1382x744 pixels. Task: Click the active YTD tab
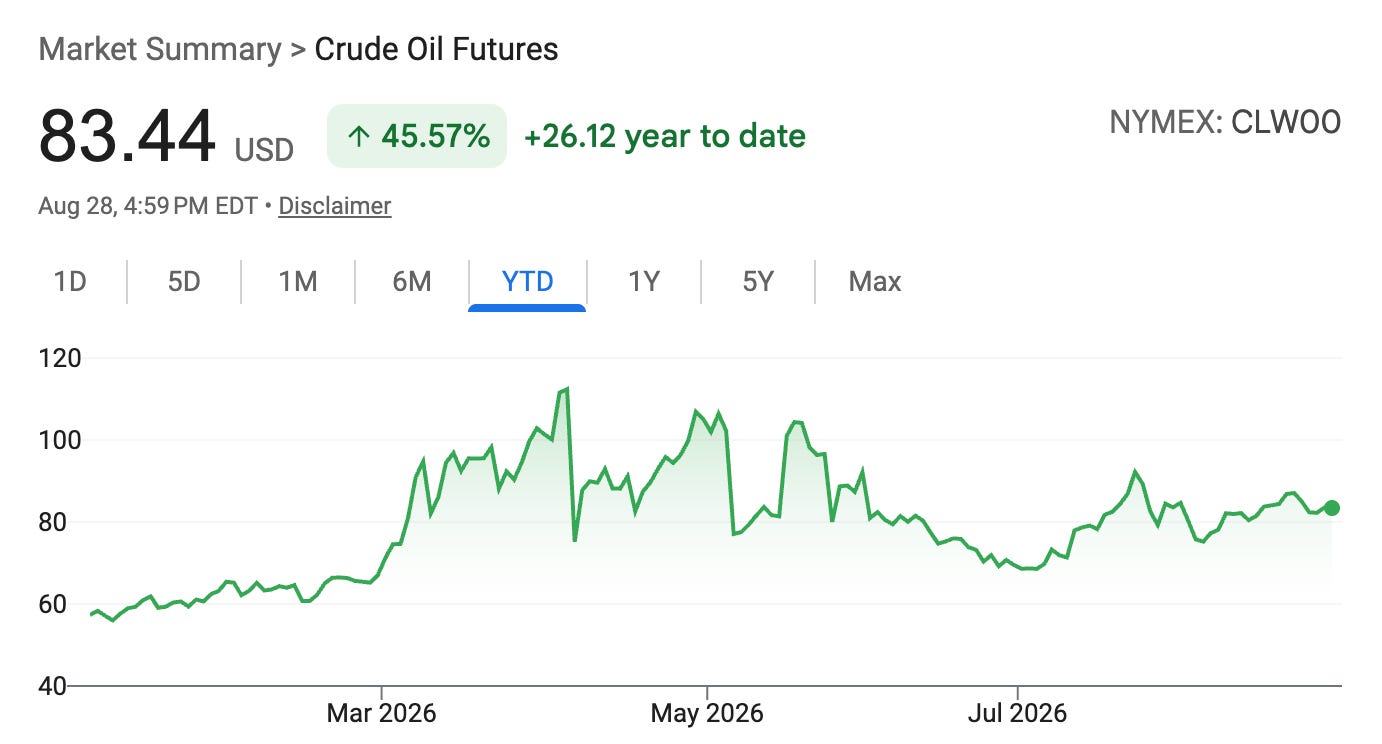(527, 282)
